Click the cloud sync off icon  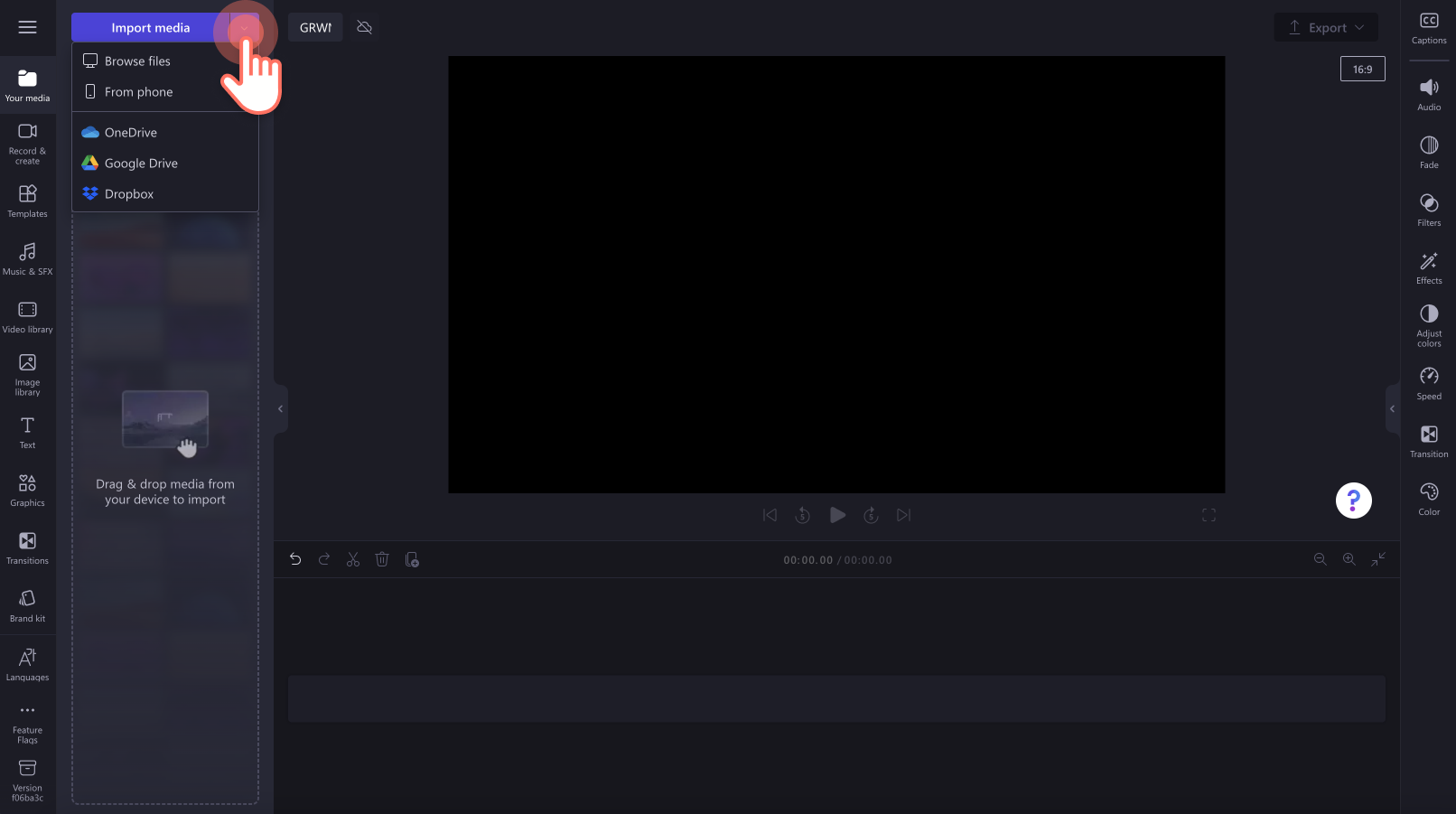point(365,27)
